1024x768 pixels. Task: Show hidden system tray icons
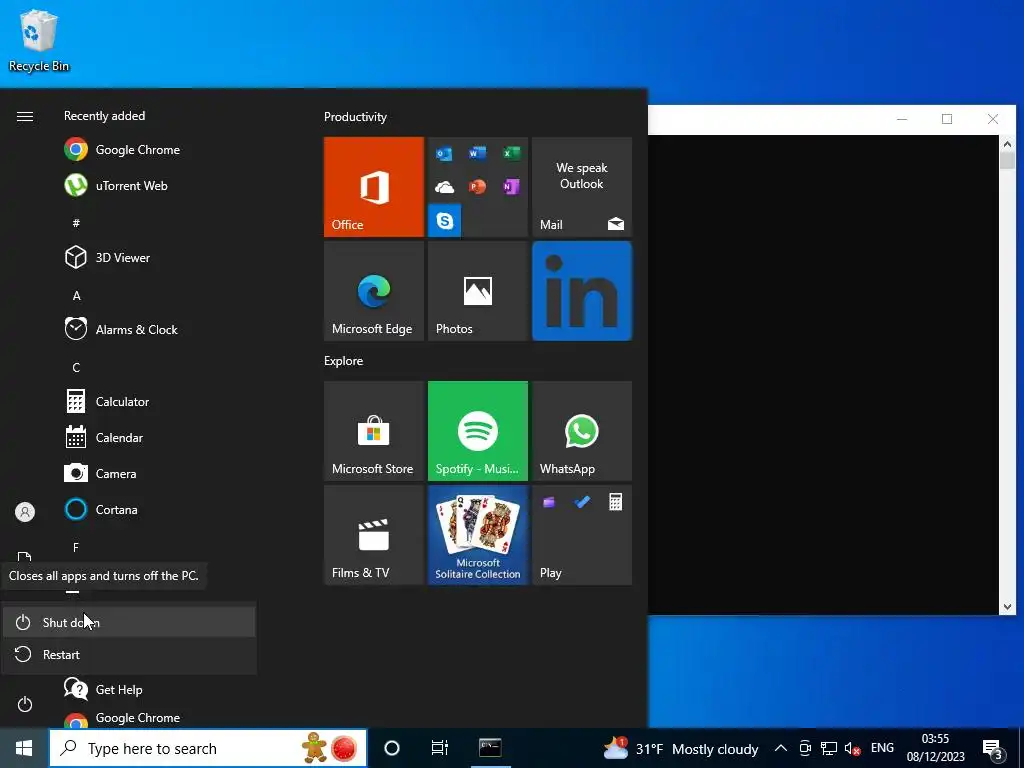pyautogui.click(x=780, y=748)
